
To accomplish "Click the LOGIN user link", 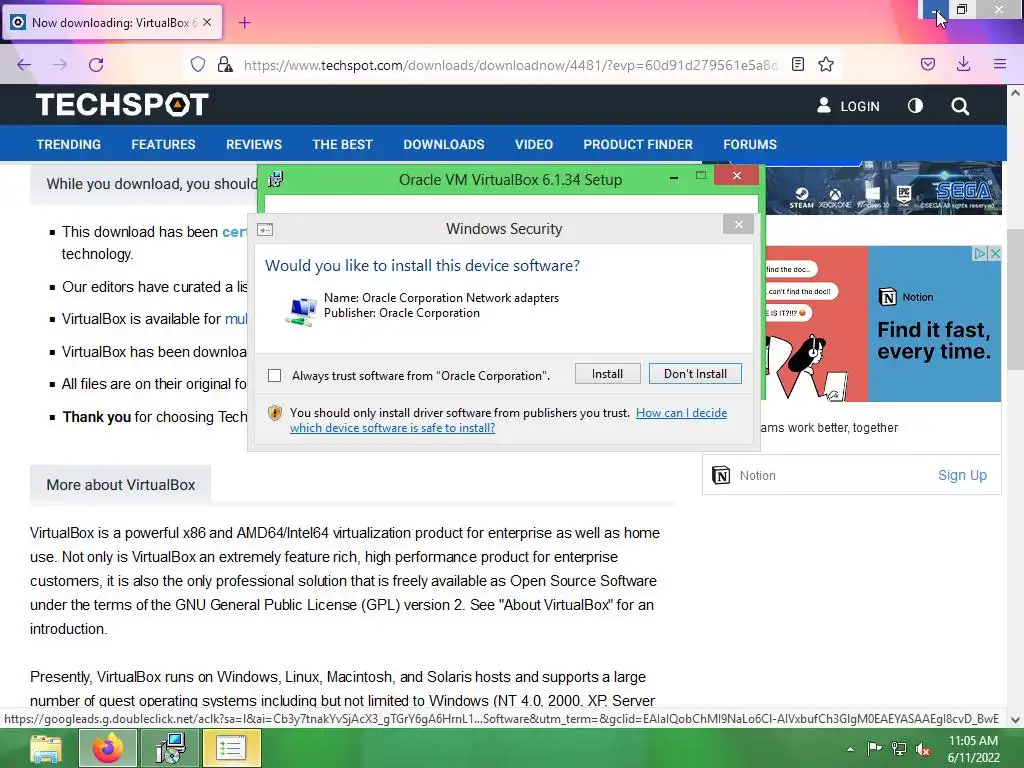I will tap(848, 106).
